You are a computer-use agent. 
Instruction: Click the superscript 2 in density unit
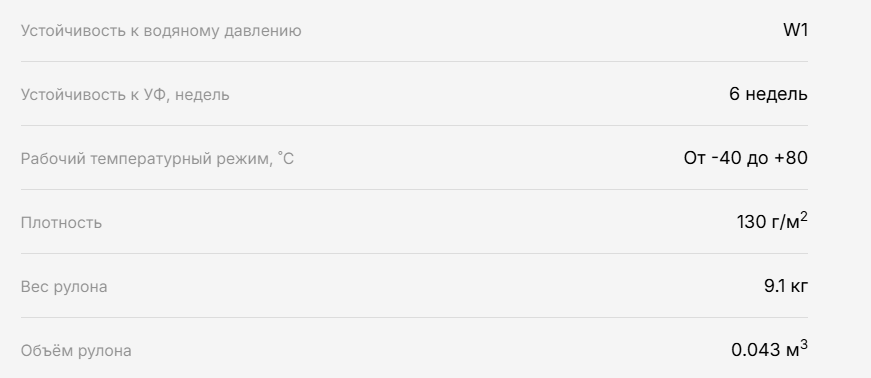(804, 217)
